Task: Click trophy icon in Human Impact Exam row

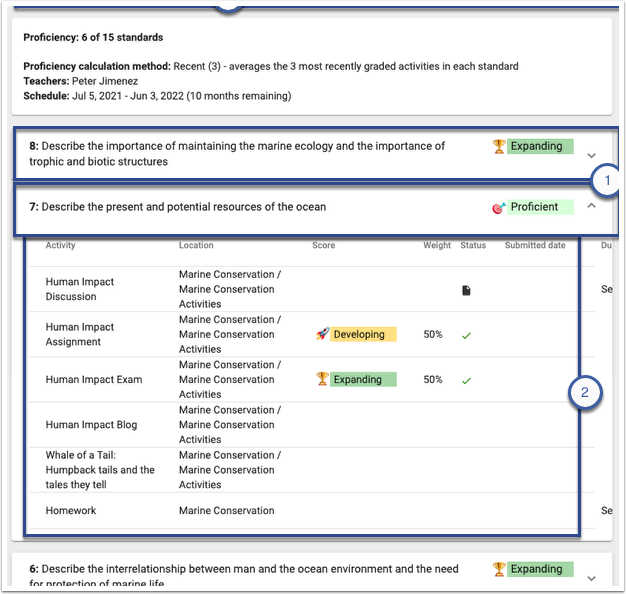Action: (322, 380)
